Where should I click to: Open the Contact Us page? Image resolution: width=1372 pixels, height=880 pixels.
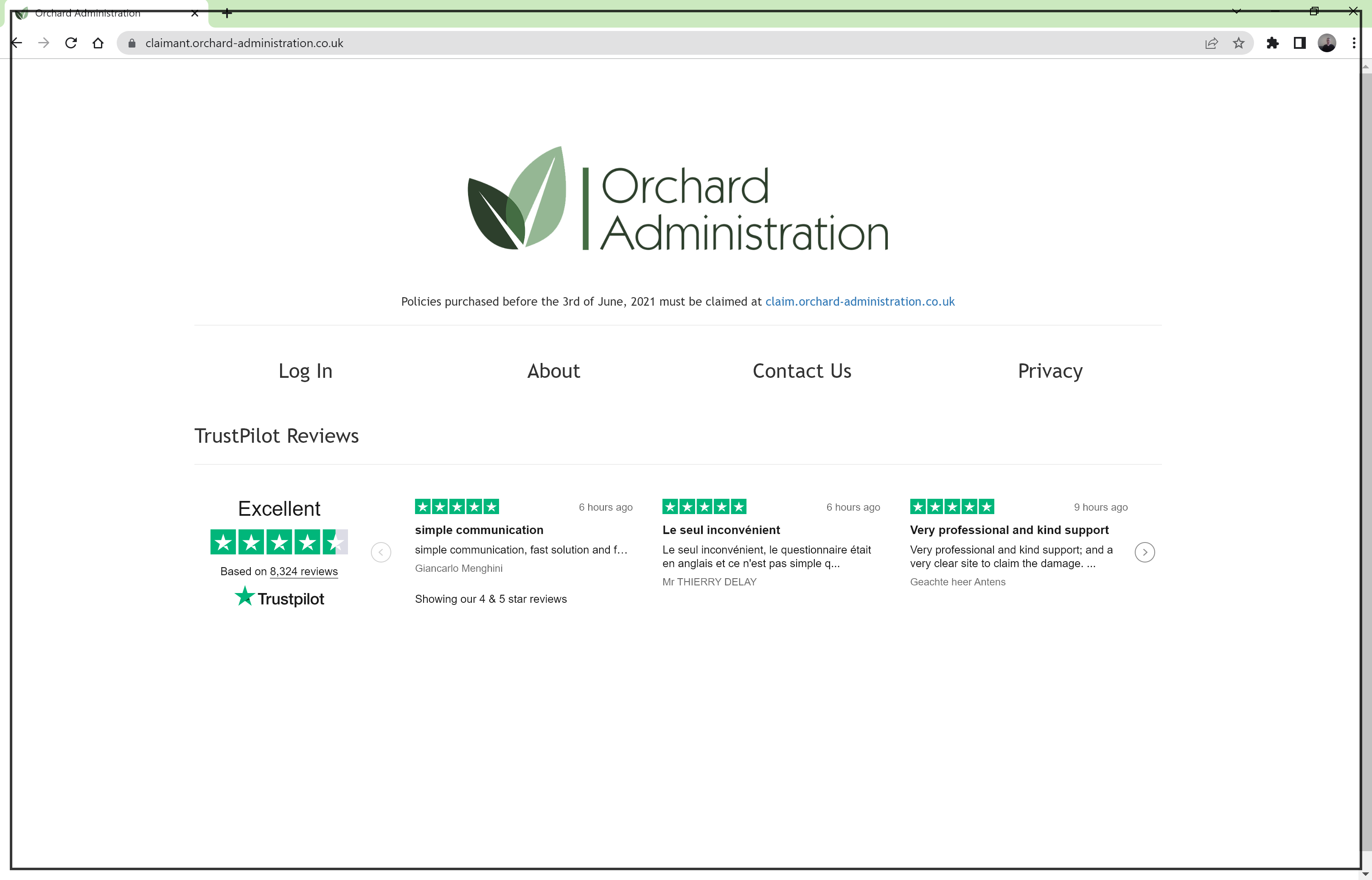click(x=802, y=371)
